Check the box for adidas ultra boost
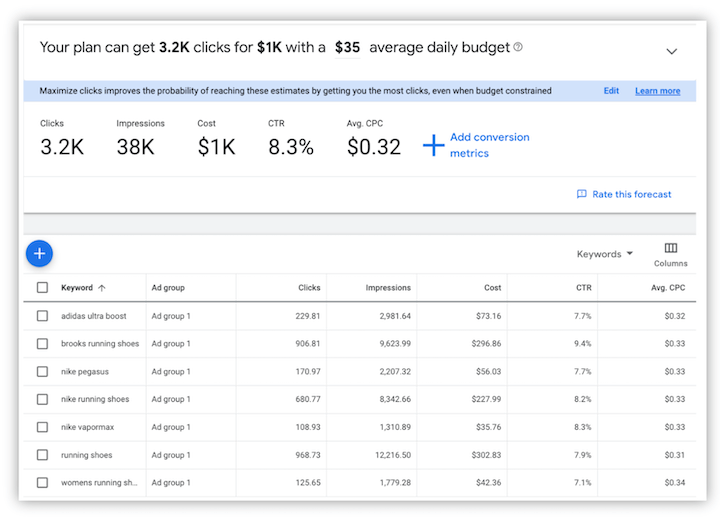The image size is (720, 517). (x=42, y=316)
